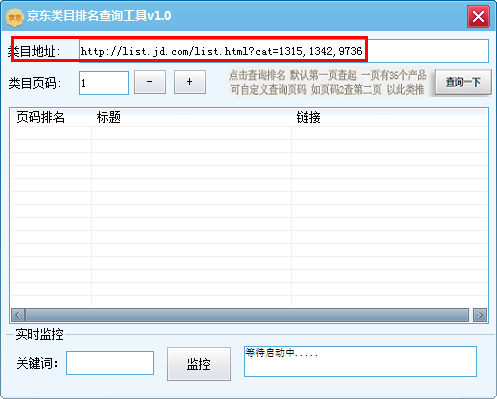The width and height of the screenshot is (497, 399).
Task: Click the 类目页码 label
Action: (x=35, y=83)
